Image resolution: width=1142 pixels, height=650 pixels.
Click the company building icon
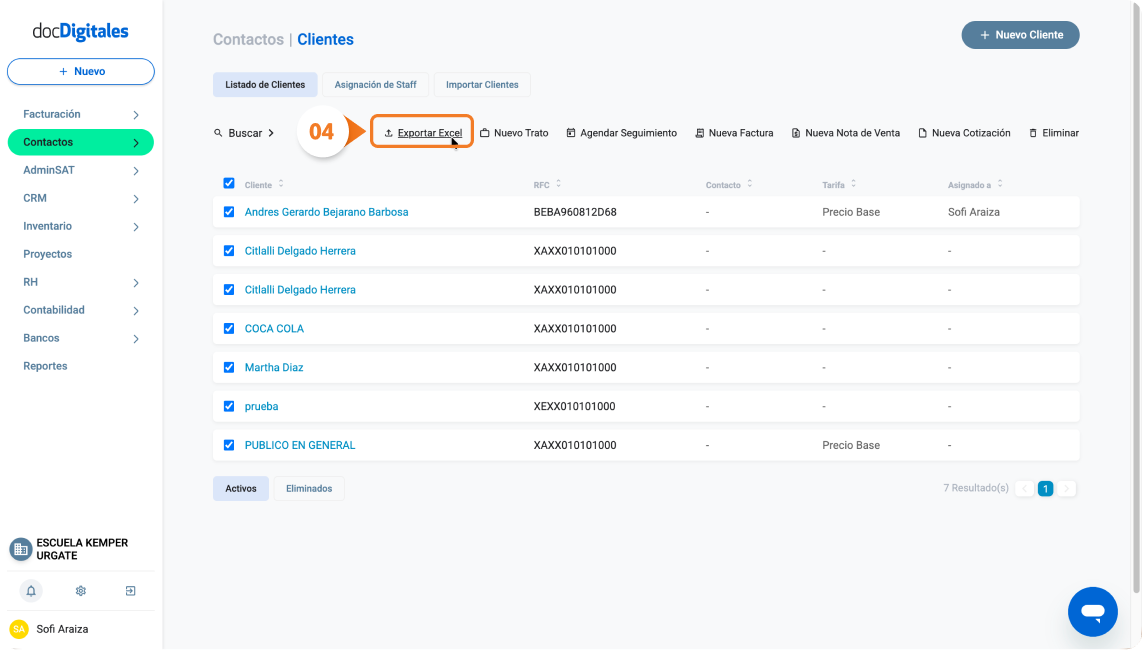click(x=20, y=549)
